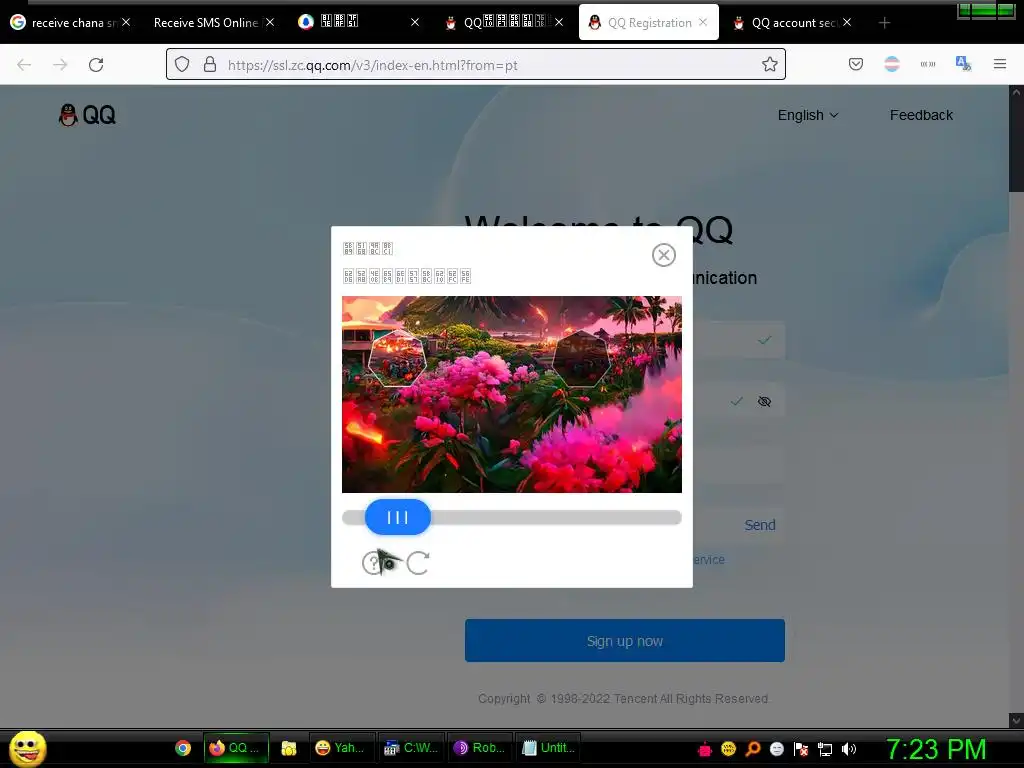This screenshot has width=1024, height=768.
Task: Toggle password visibility eye icon
Action: (x=764, y=401)
